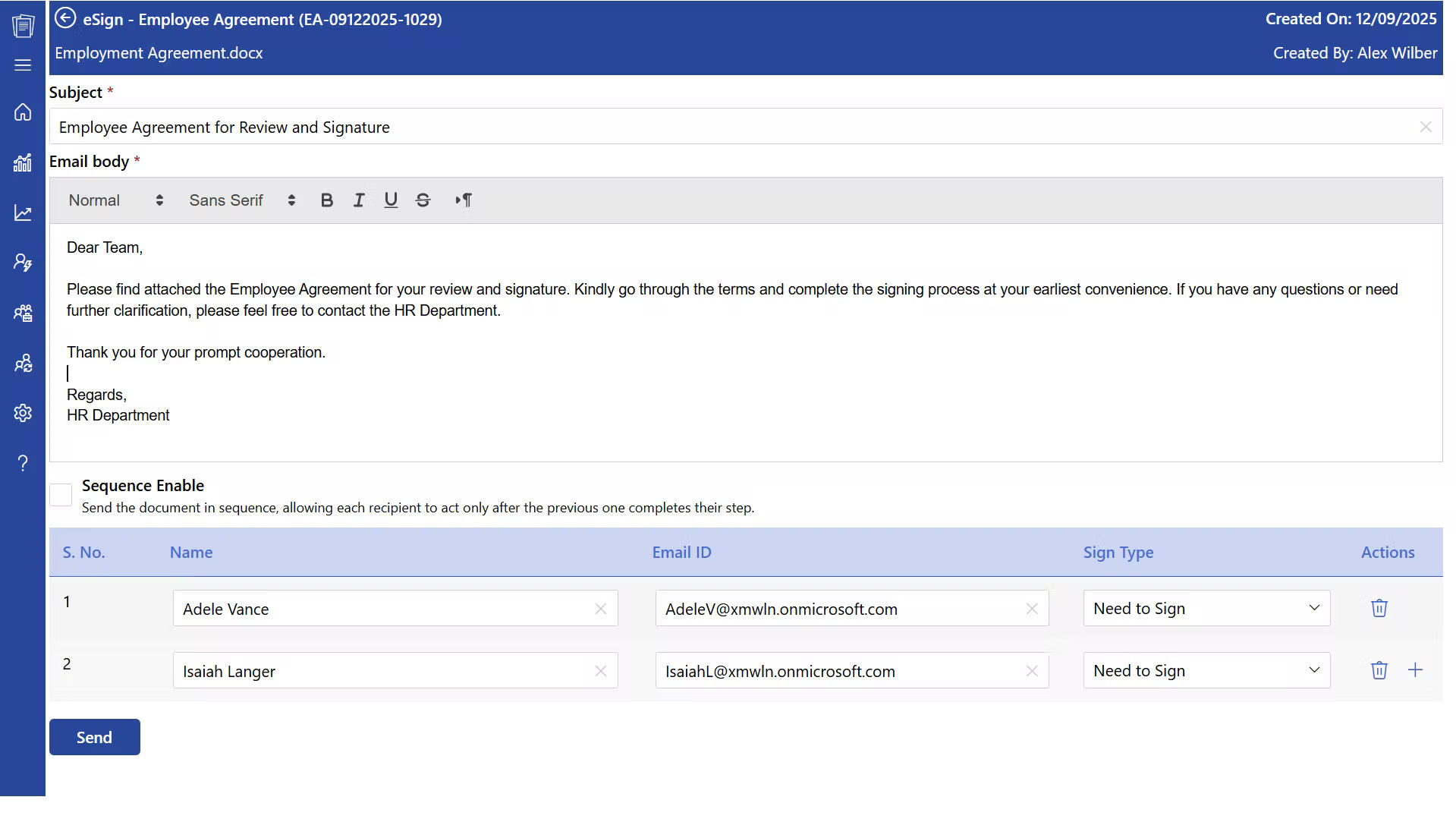
Task: Open the documents icon in the sidebar
Action: 23,26
